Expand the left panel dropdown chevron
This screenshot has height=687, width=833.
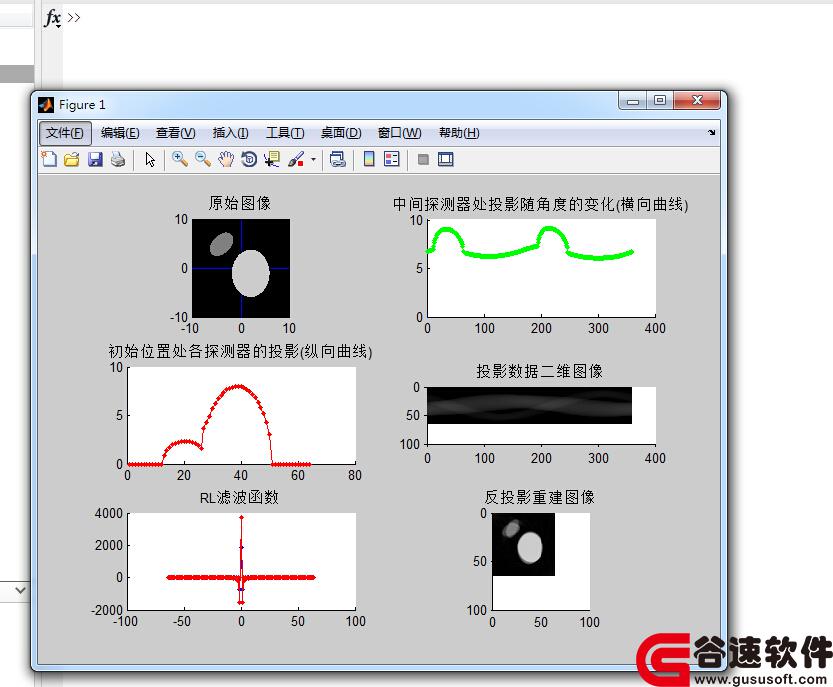coord(20,590)
